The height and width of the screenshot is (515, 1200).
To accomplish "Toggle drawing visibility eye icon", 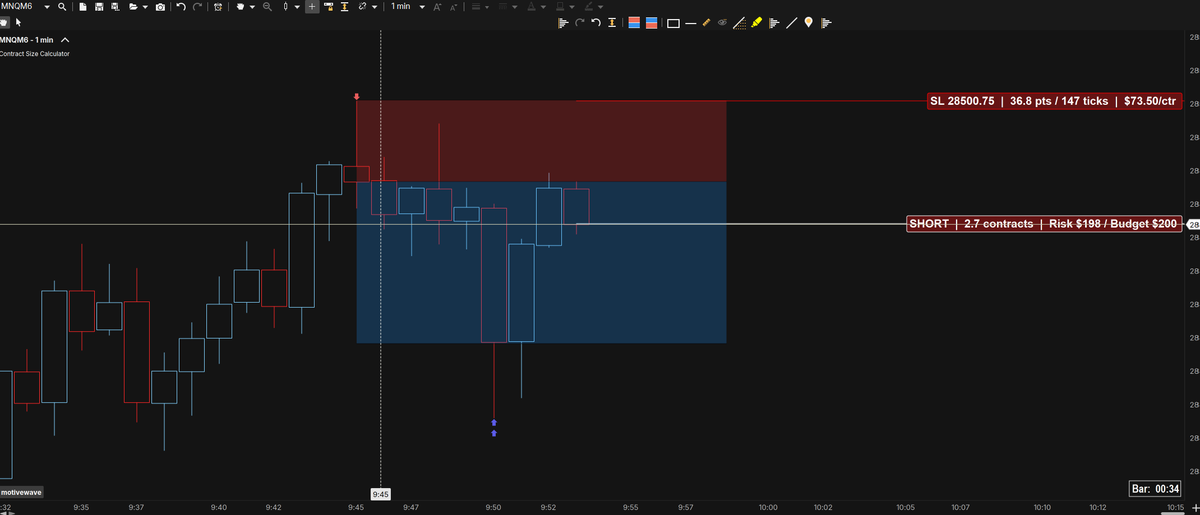I will coord(722,23).
